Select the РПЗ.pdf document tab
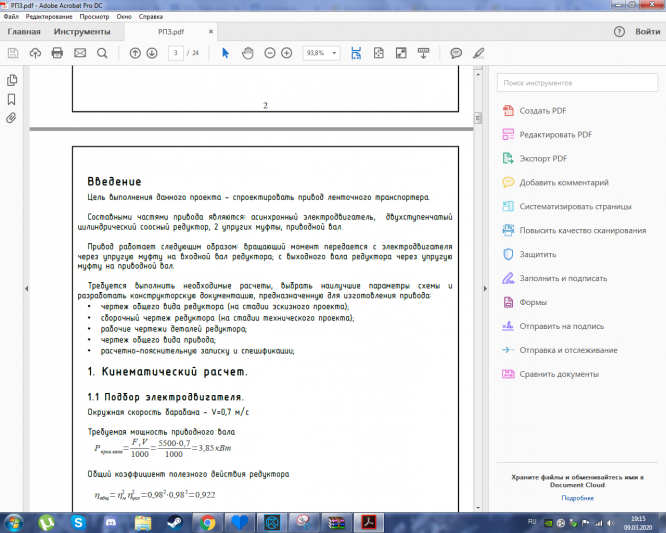666x533 pixels. point(171,31)
